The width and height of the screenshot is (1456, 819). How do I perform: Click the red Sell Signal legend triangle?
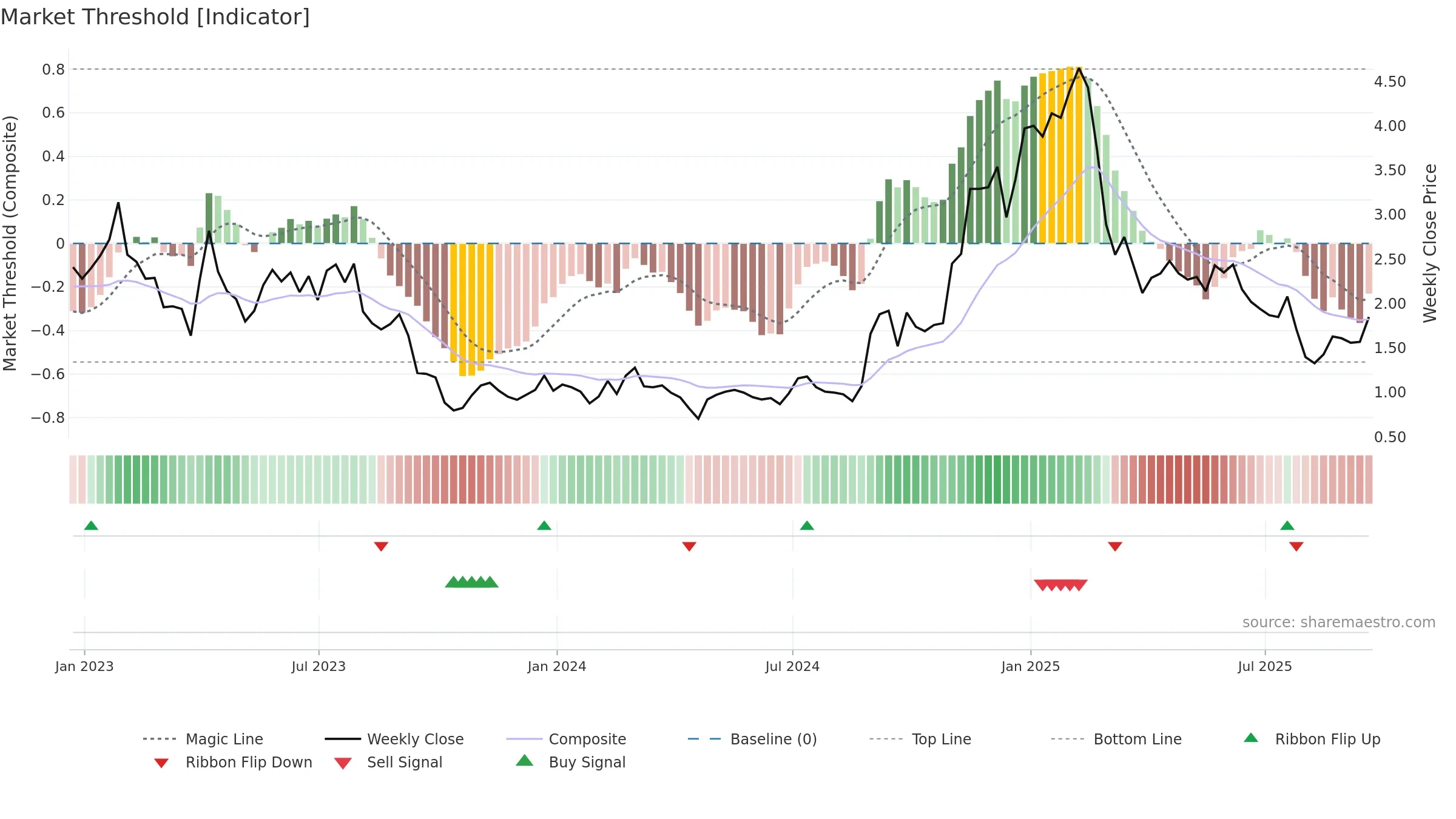(343, 763)
